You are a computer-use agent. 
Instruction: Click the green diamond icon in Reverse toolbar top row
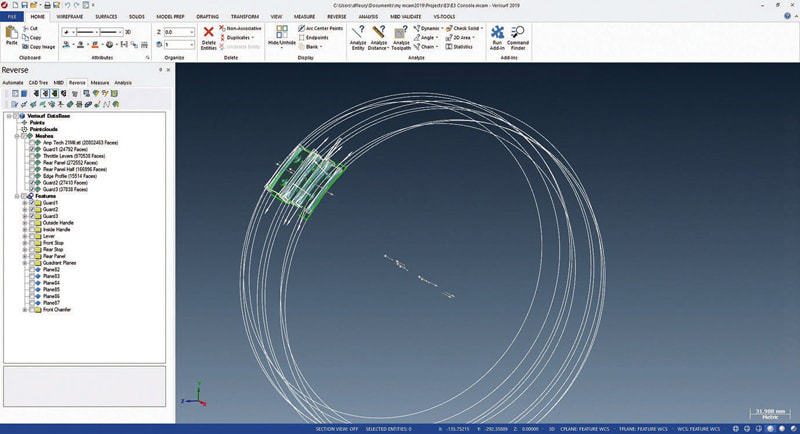(95, 93)
